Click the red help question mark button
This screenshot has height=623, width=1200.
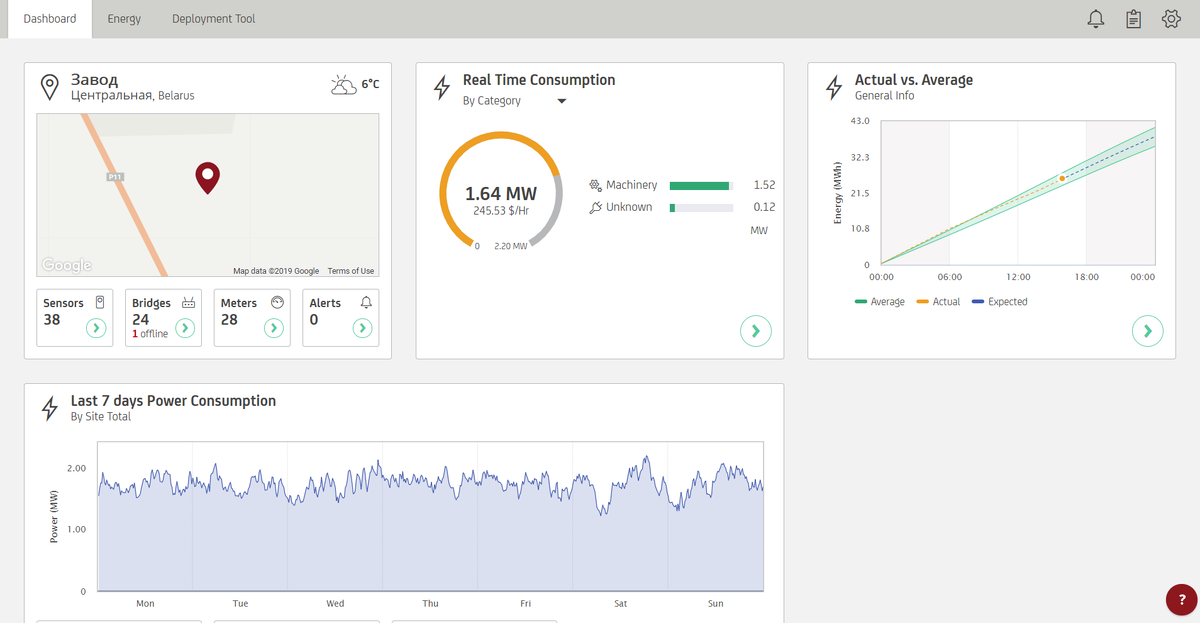point(1182,599)
